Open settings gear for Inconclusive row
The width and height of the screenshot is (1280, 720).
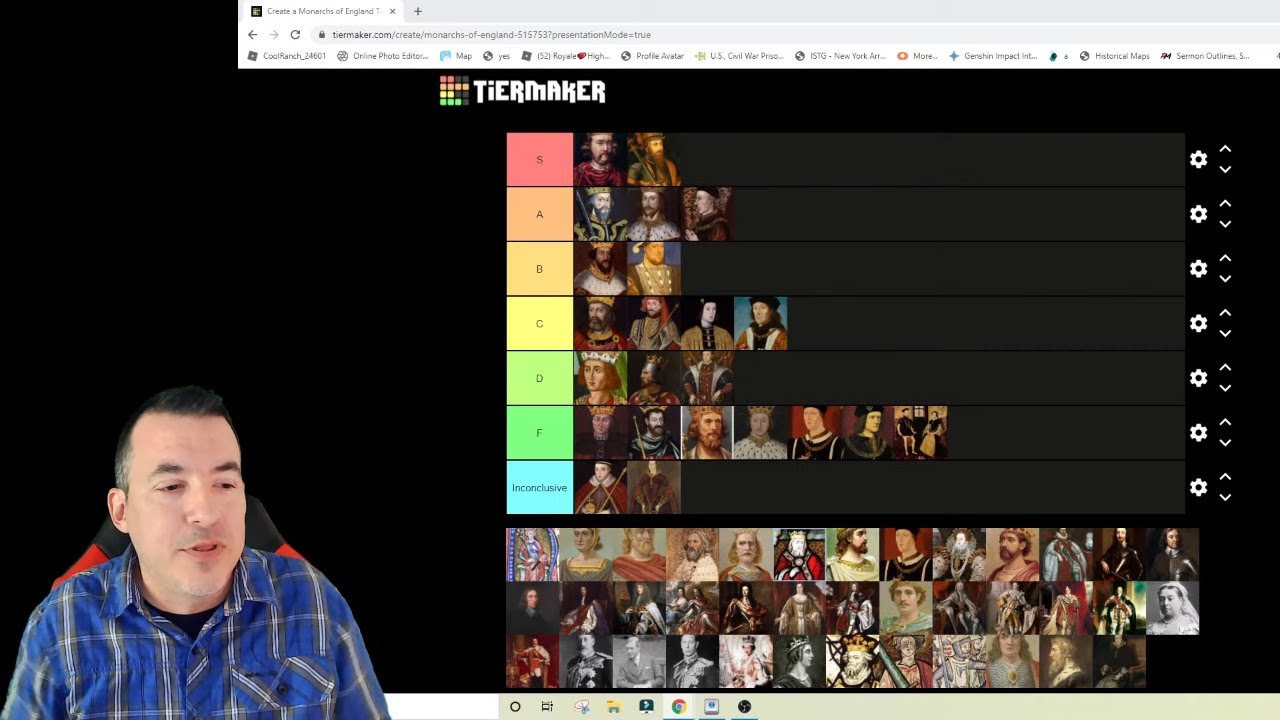pos(1198,487)
